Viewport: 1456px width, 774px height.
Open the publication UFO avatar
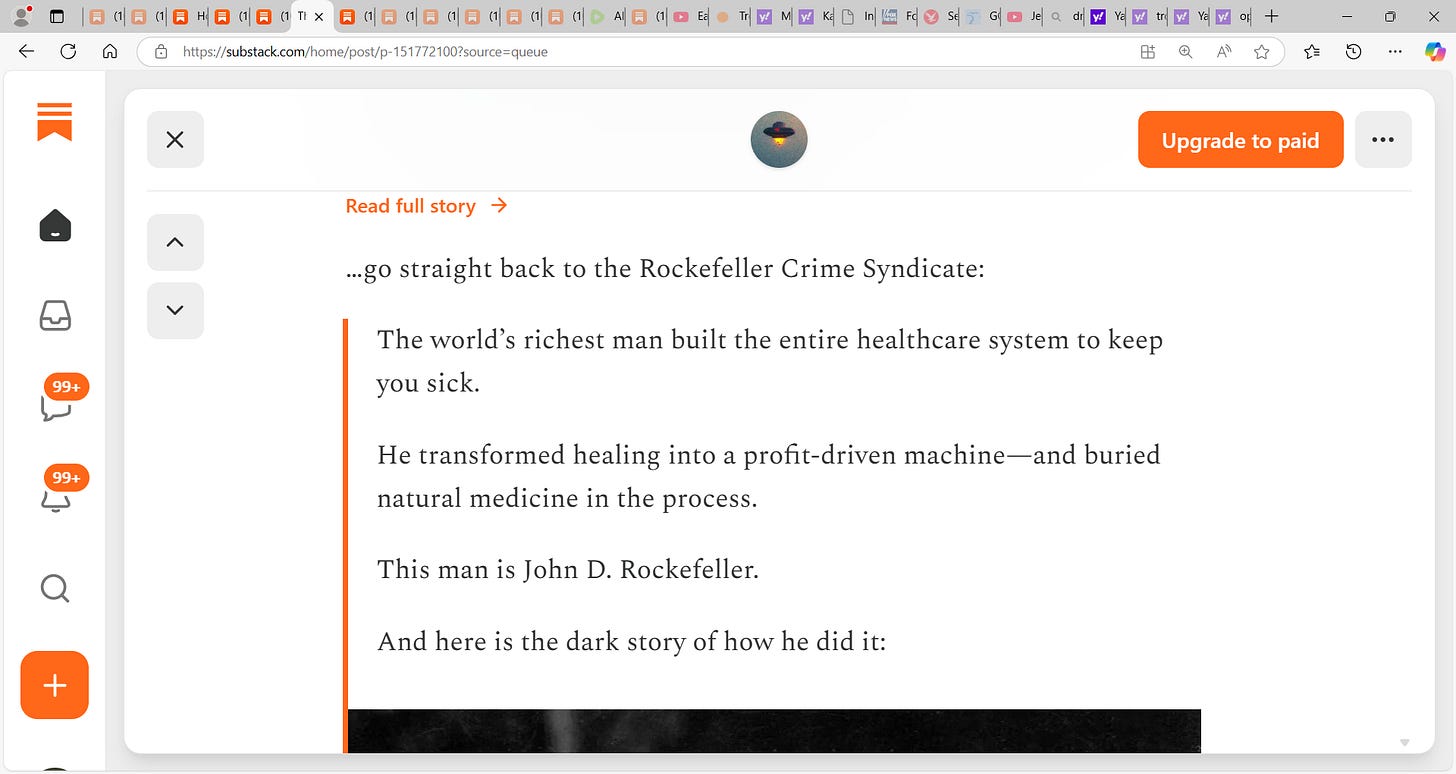point(779,139)
